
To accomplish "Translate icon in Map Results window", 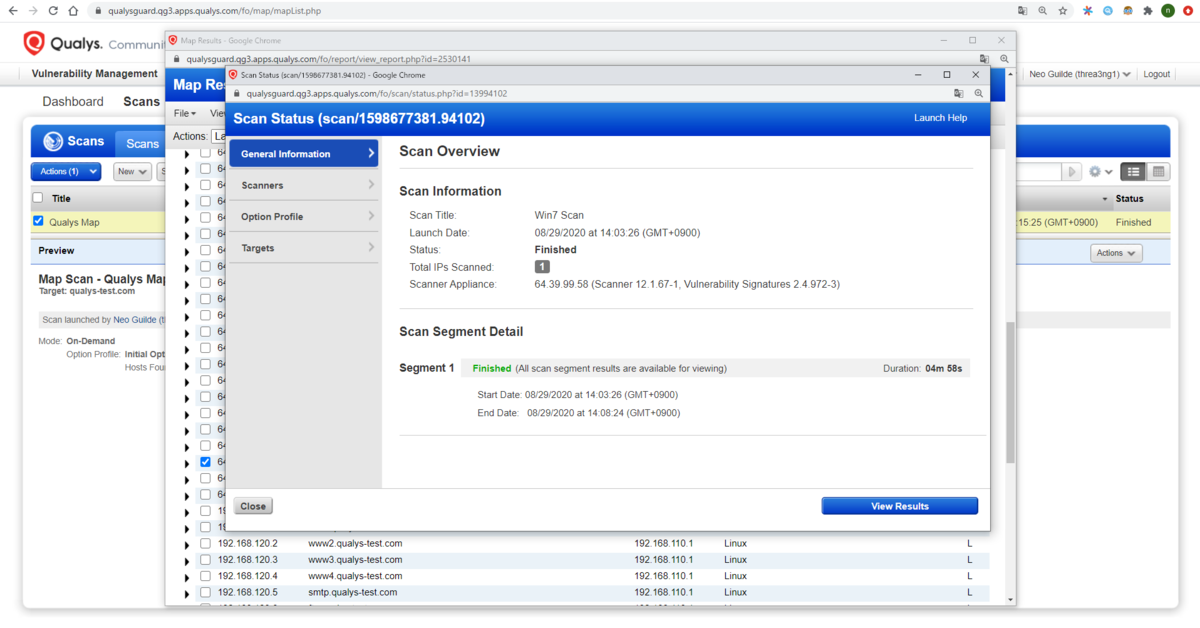I will (x=985, y=59).
